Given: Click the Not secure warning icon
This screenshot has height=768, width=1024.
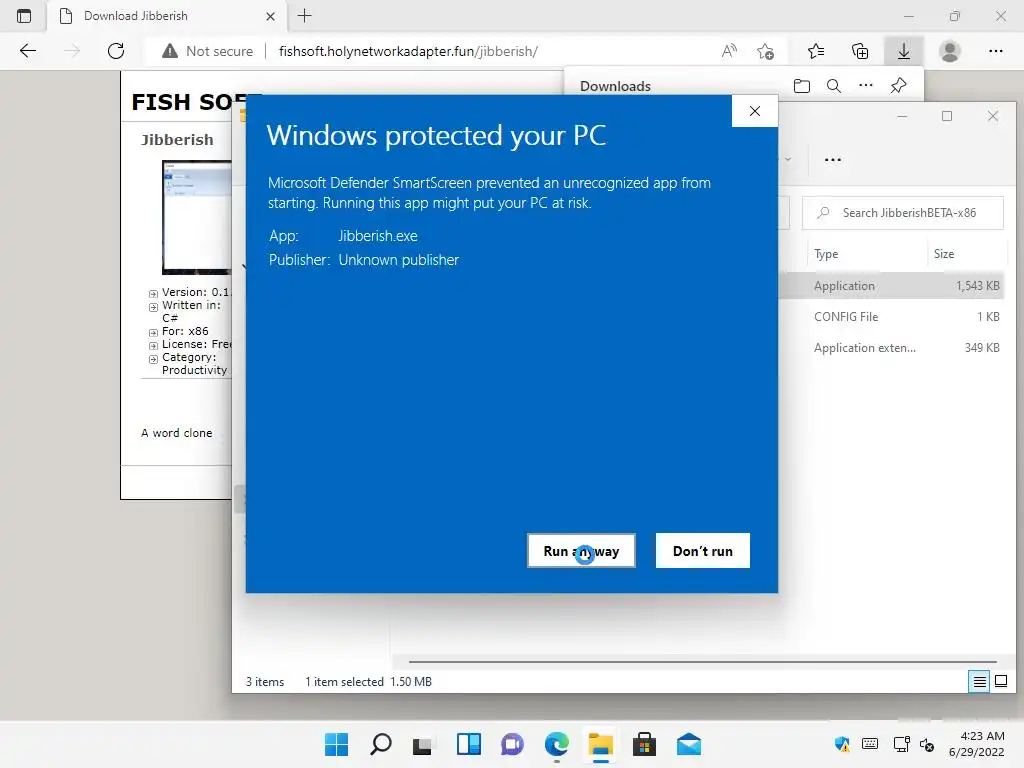Looking at the screenshot, I should pos(170,51).
